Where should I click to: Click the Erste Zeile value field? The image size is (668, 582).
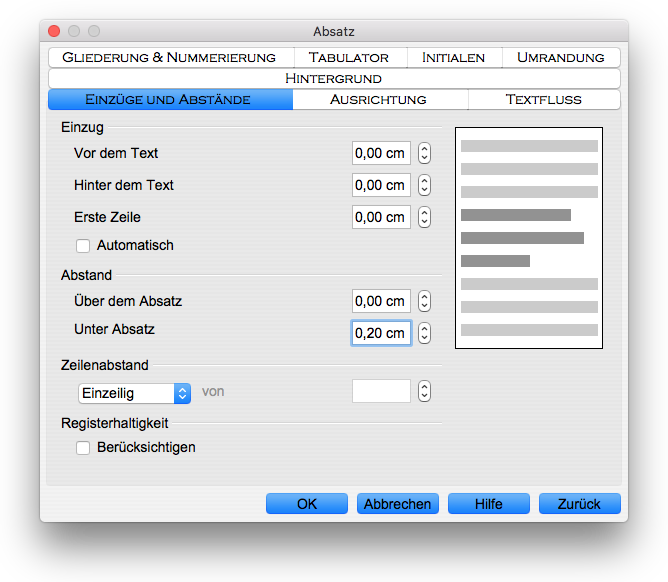point(381,217)
